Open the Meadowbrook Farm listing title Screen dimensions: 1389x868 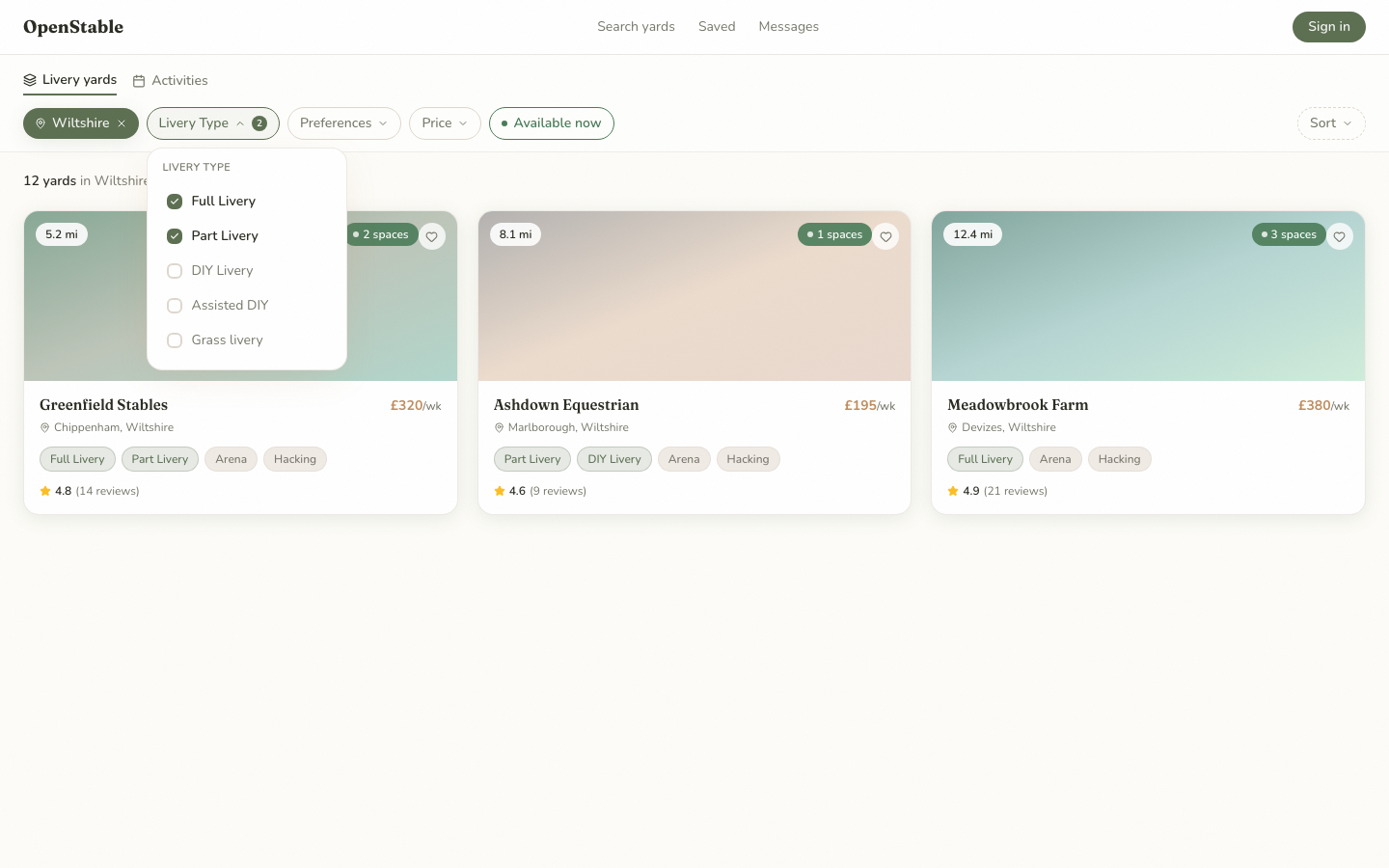pyautogui.click(x=1018, y=405)
